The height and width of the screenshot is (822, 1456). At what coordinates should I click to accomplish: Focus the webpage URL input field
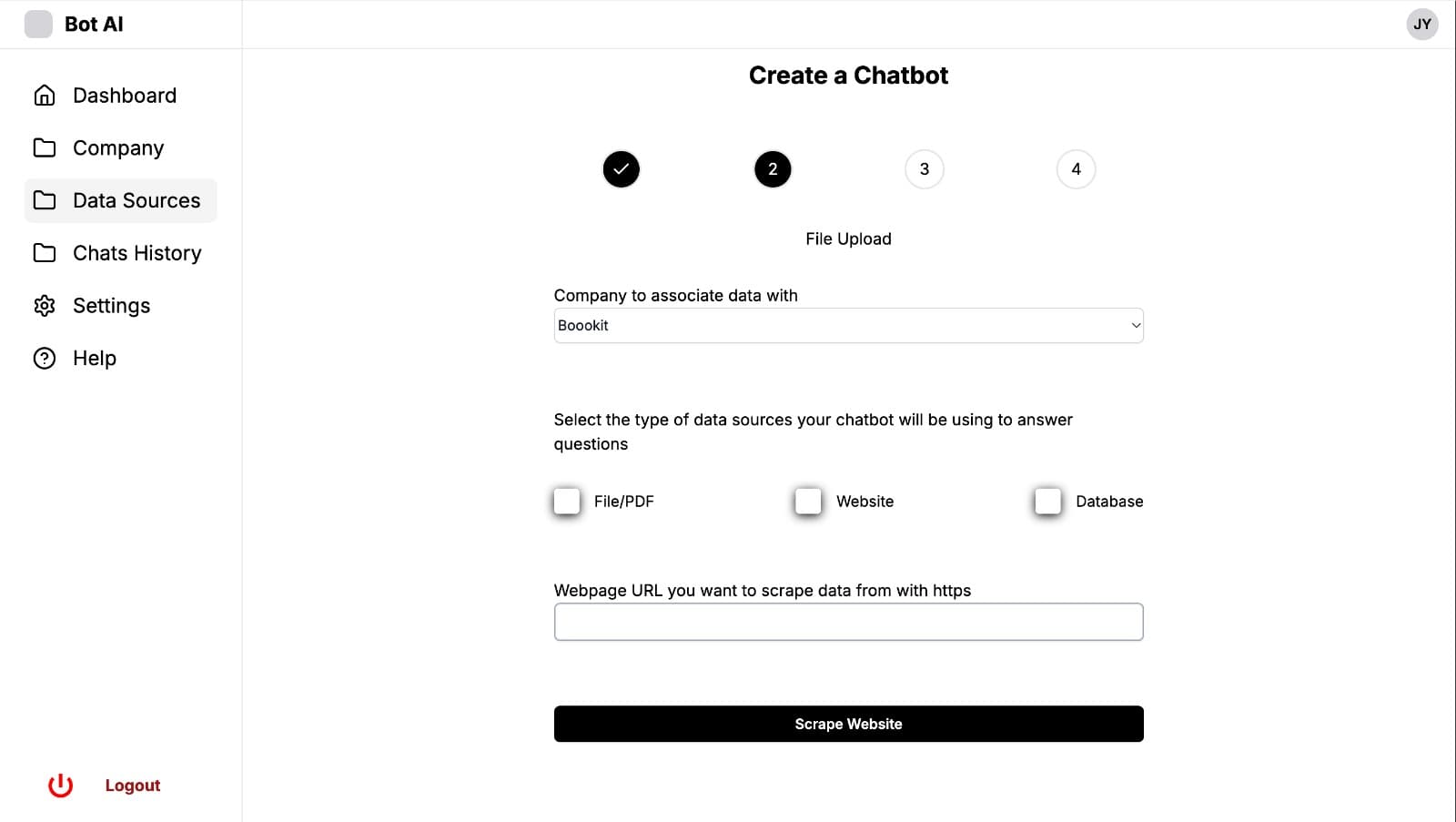tap(848, 622)
